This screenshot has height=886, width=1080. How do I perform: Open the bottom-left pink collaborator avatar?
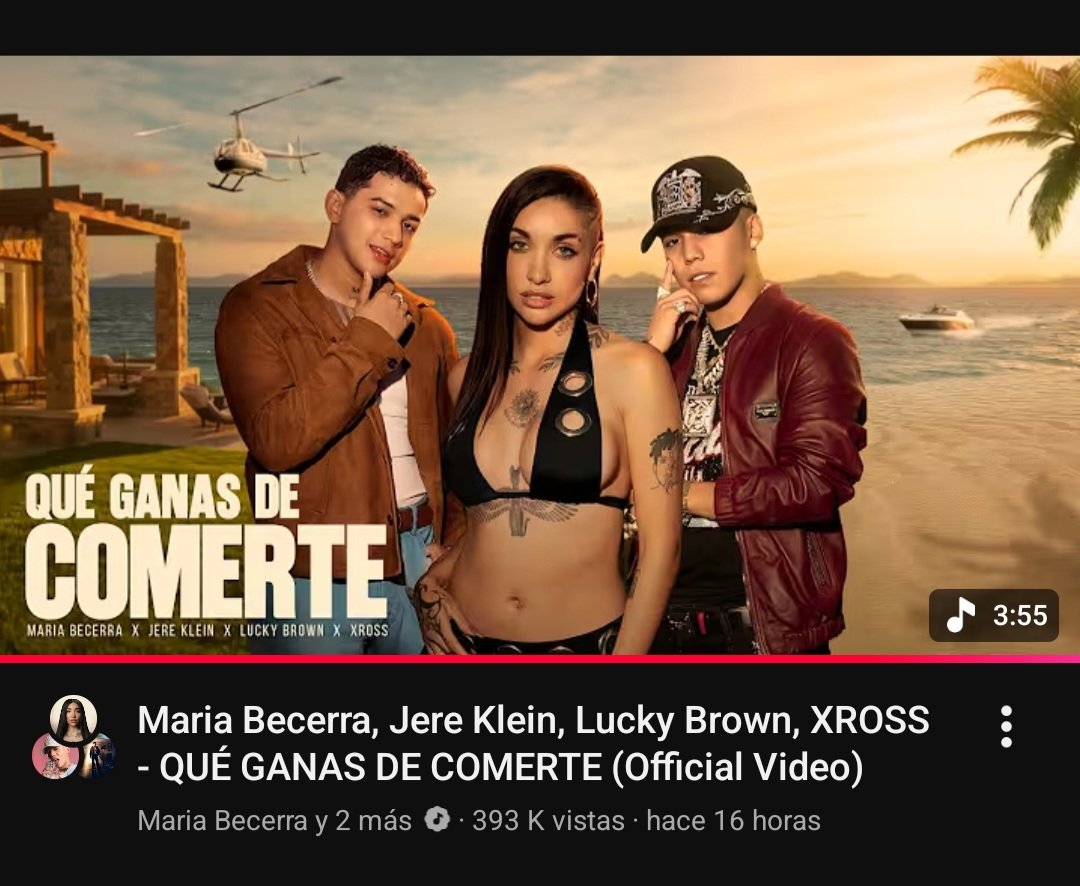(55, 756)
